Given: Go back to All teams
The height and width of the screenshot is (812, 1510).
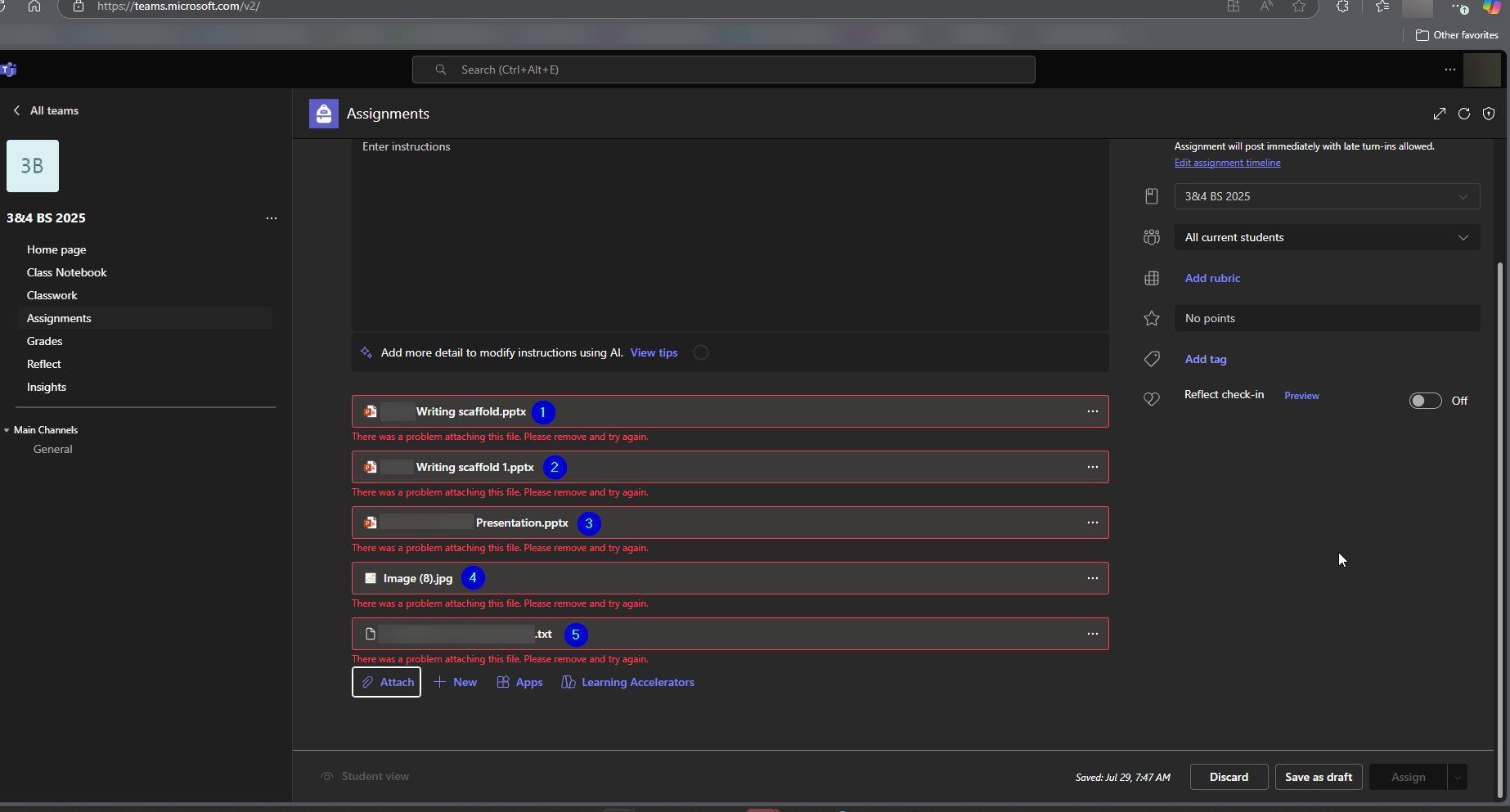Looking at the screenshot, I should [47, 110].
